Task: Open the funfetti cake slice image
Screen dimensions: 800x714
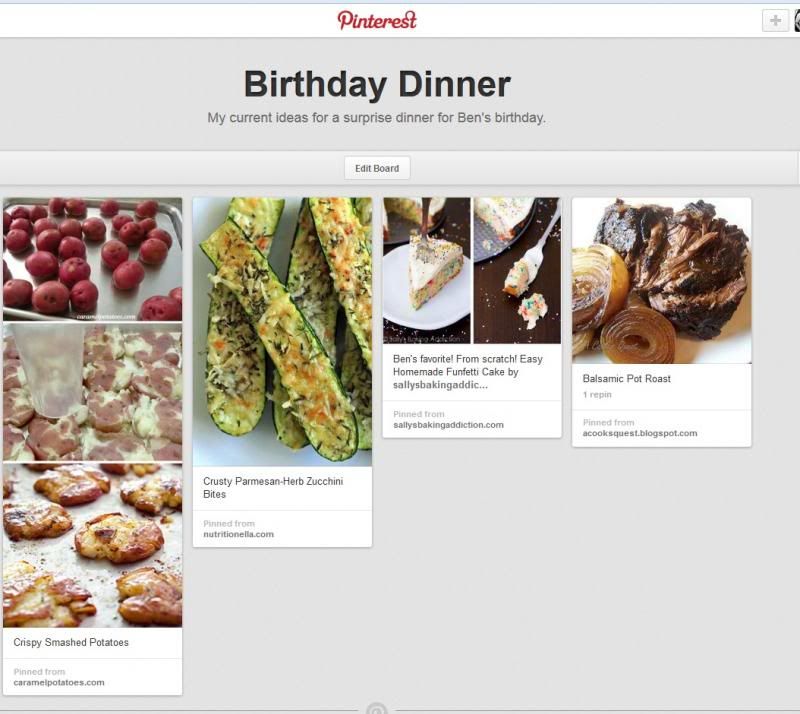Action: tap(472, 270)
